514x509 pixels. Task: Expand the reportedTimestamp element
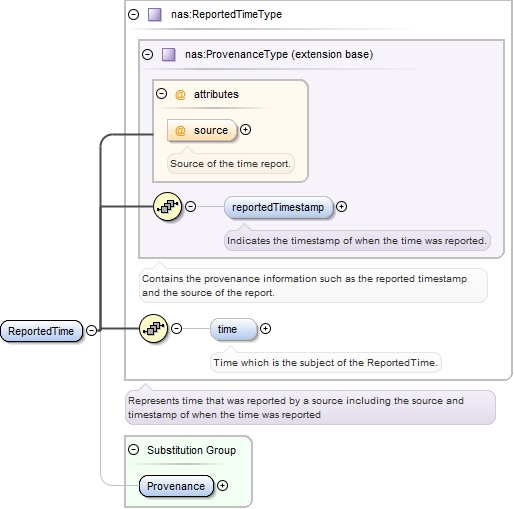pyautogui.click(x=341, y=207)
